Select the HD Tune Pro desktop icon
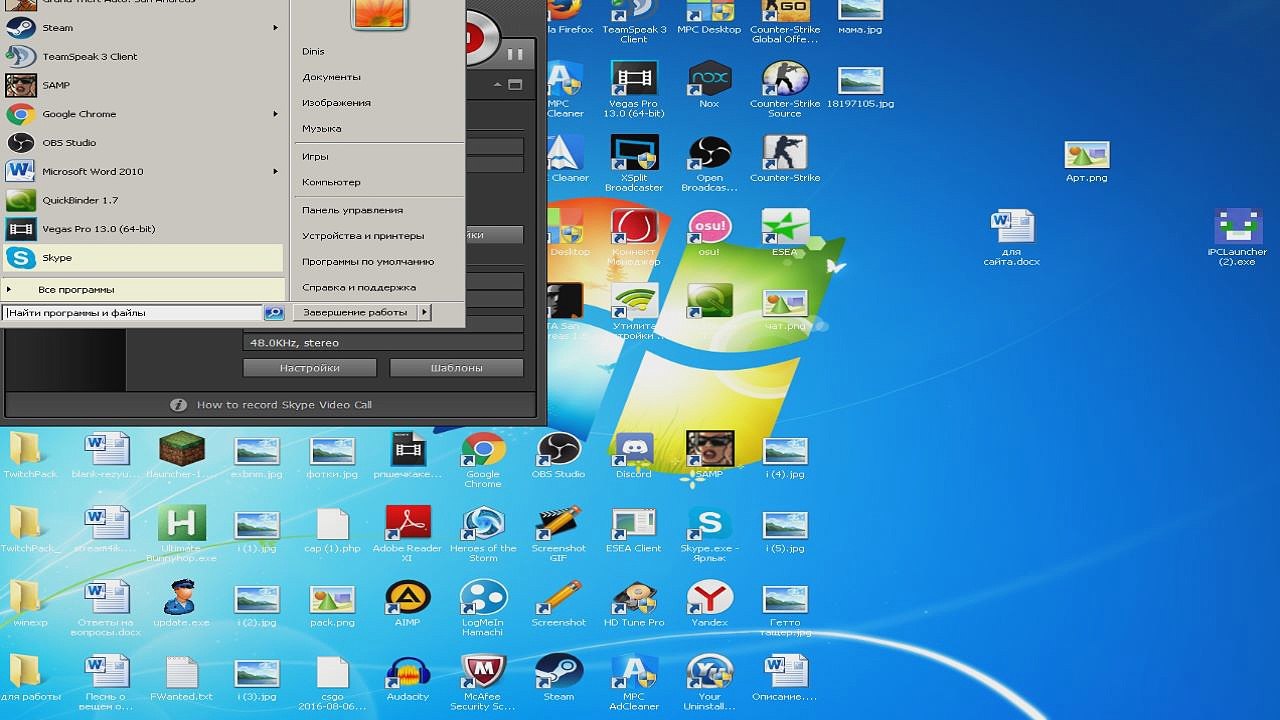The image size is (1280, 720). tap(633, 604)
